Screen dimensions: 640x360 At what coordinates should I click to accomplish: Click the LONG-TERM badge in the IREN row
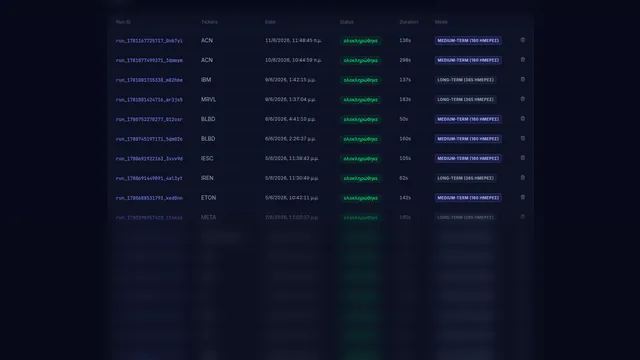[465, 178]
